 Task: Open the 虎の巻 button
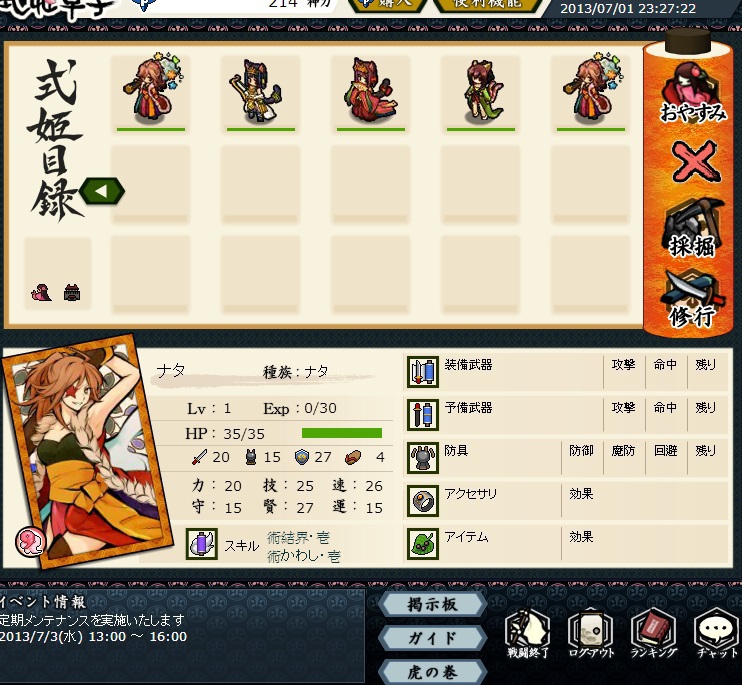pos(433,672)
